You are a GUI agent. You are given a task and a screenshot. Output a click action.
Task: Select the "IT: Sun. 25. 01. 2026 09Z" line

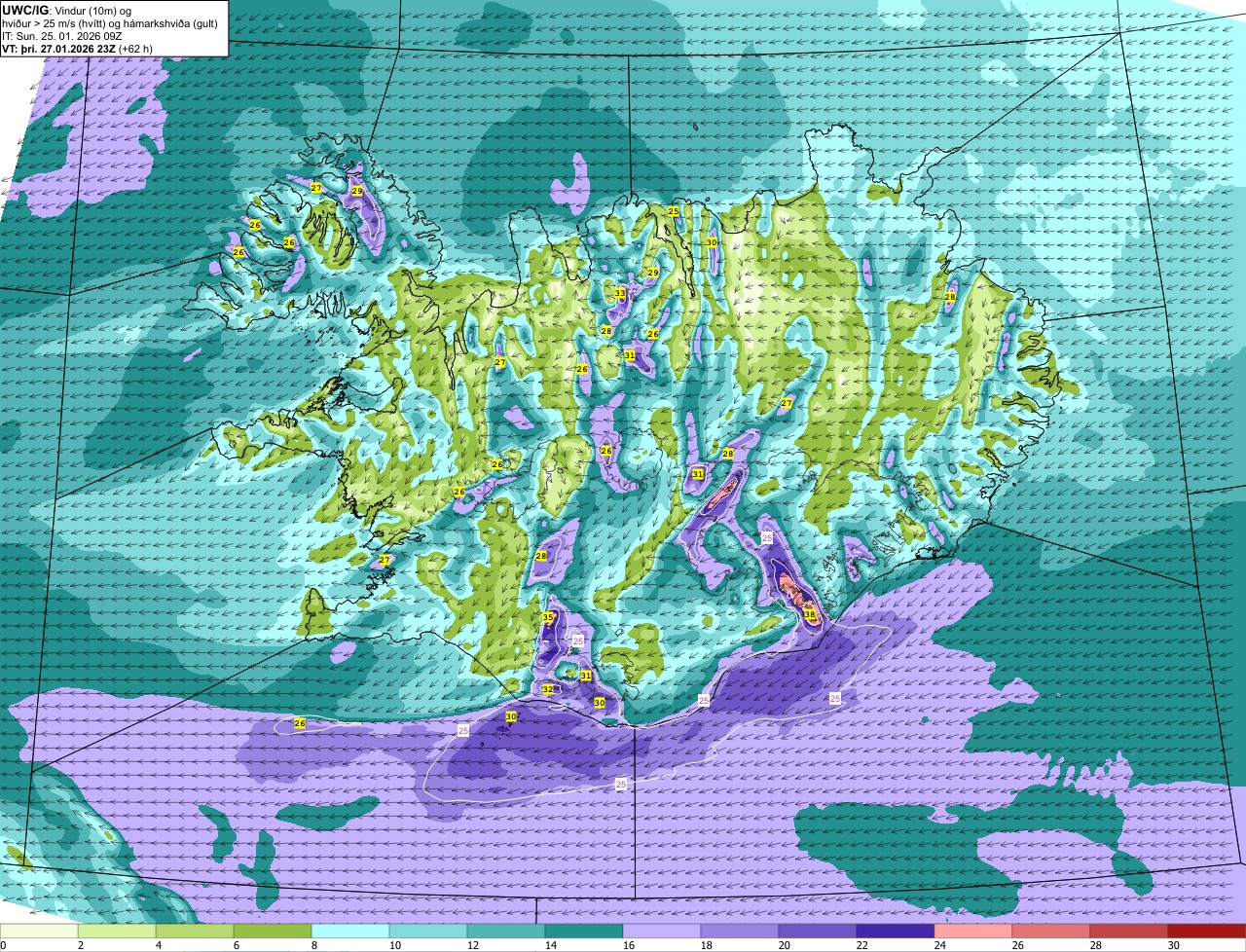click(61, 35)
